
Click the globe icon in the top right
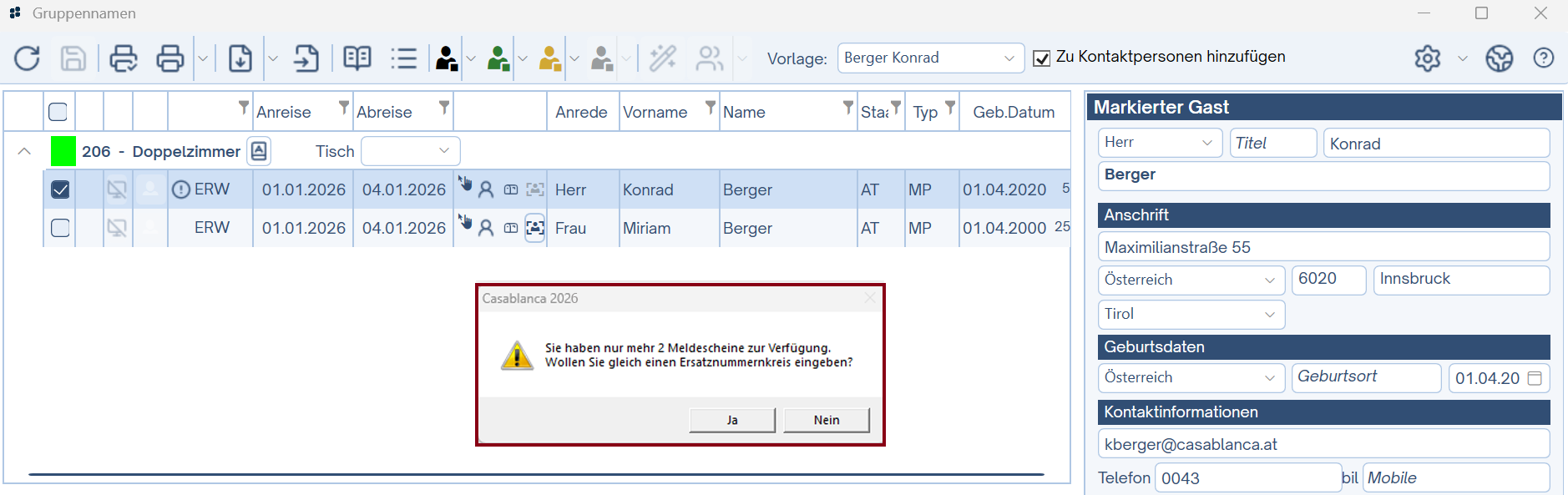pos(1500,58)
